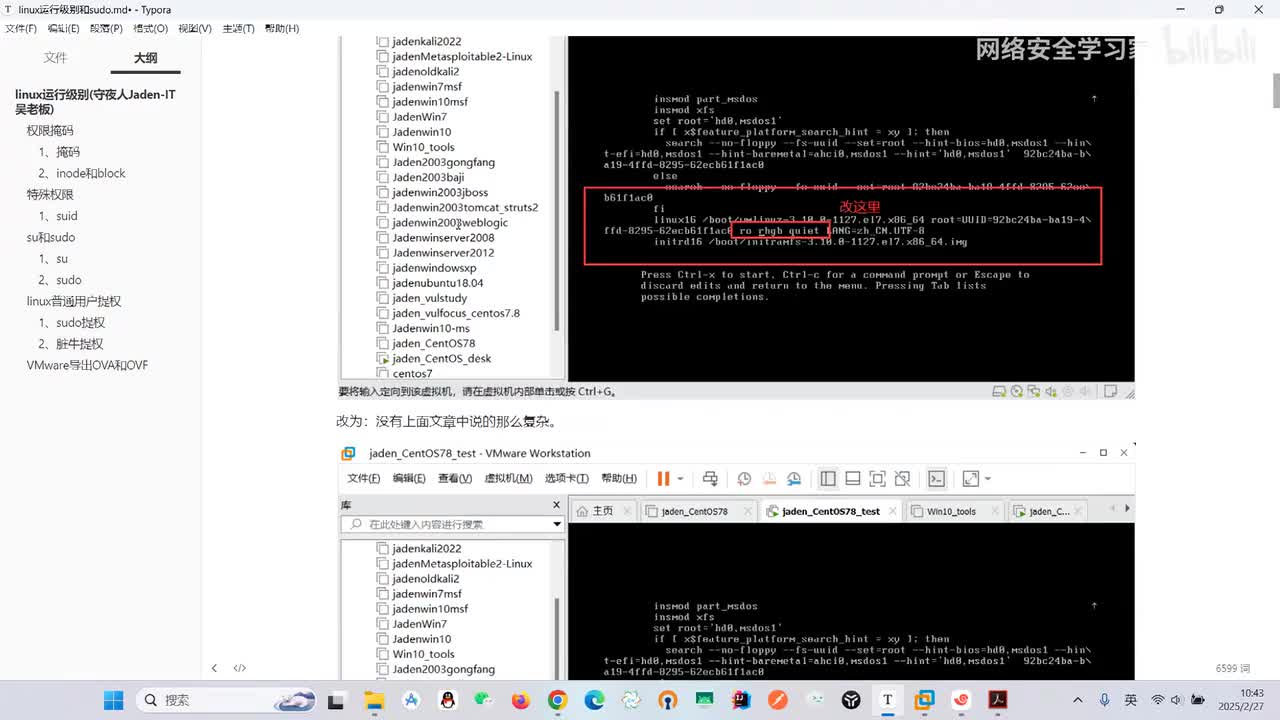1280x720 pixels.
Task: Select the jaden_CentOS78_test VMware tab
Action: 831,511
